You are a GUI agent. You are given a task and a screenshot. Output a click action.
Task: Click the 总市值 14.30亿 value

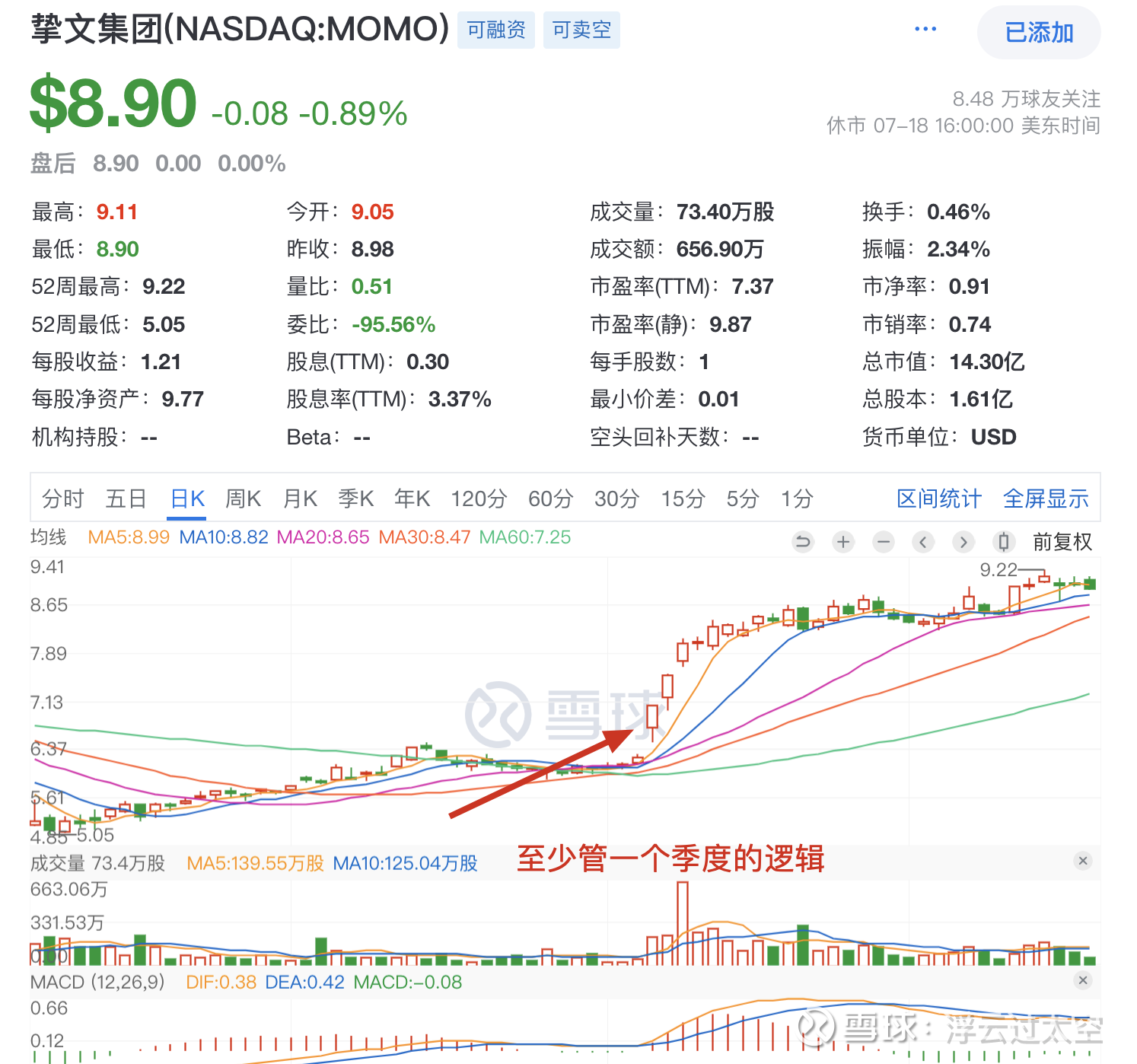987,362
